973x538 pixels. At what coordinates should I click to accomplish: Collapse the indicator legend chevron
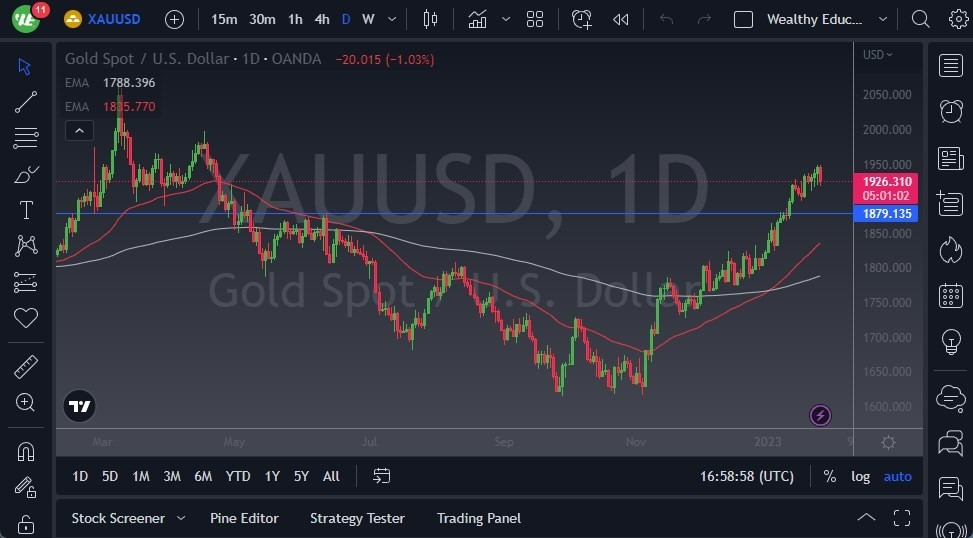click(x=79, y=131)
